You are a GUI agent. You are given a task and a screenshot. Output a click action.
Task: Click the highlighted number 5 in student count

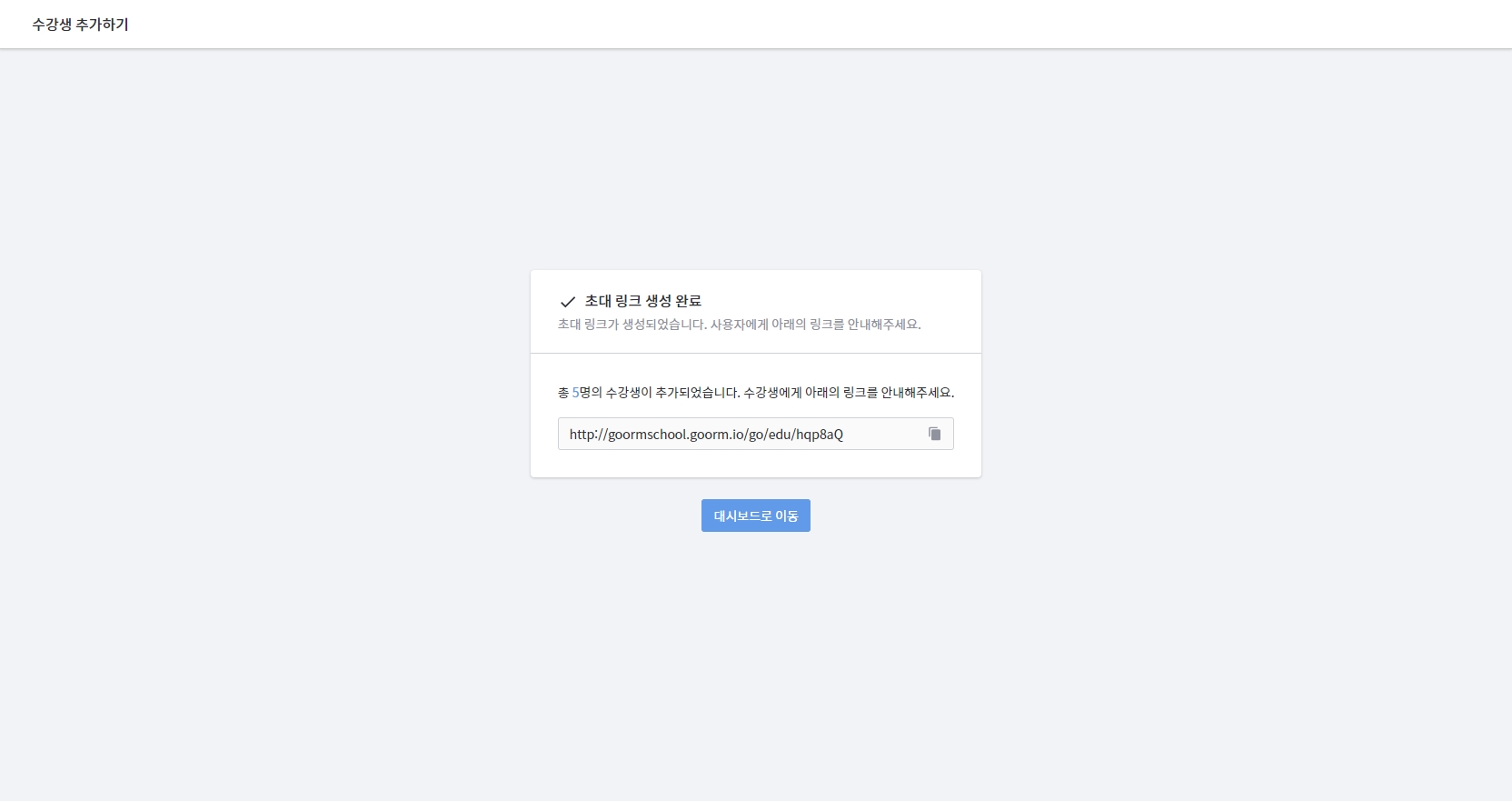pyautogui.click(x=575, y=393)
